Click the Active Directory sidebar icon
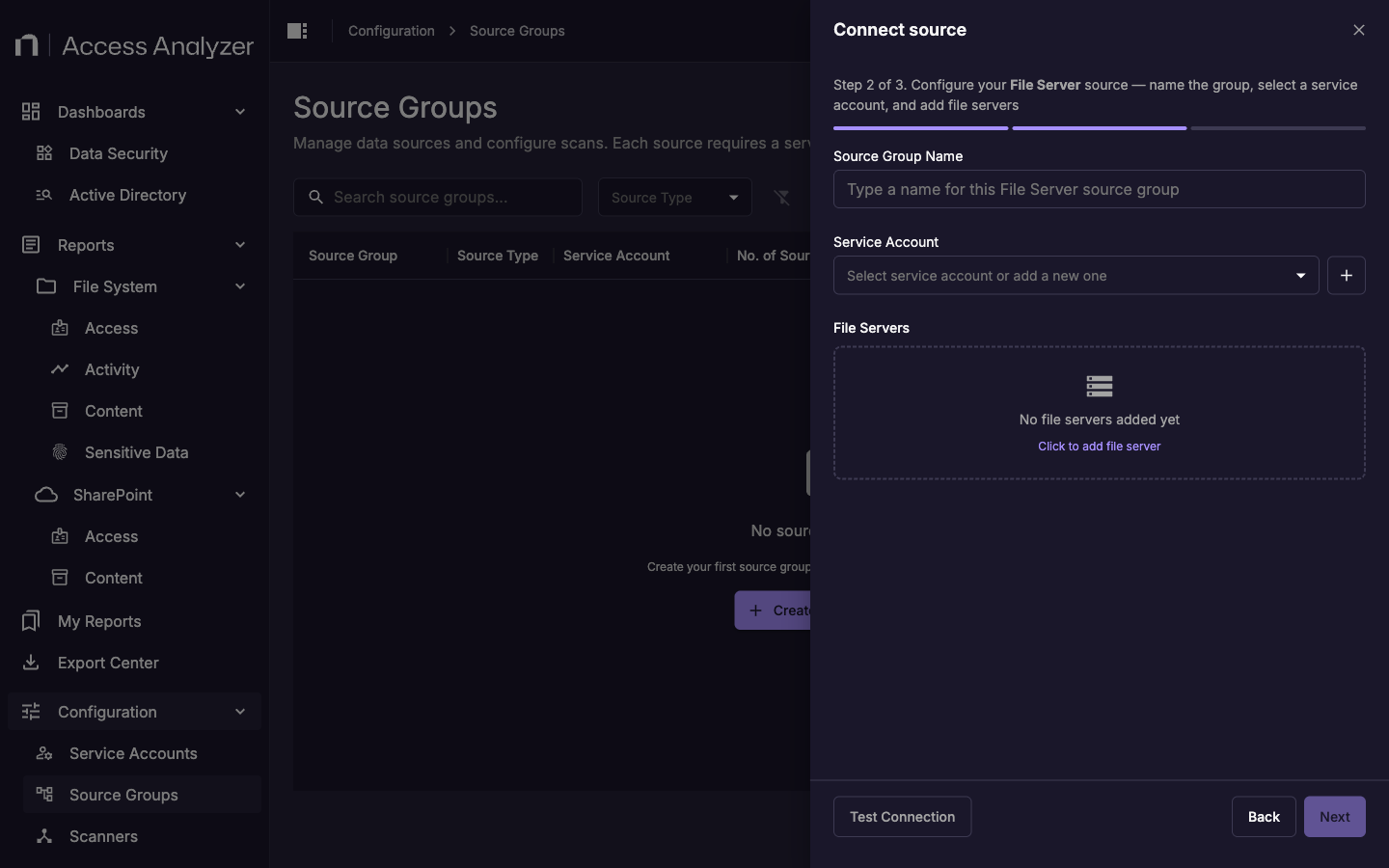The height and width of the screenshot is (868, 1389). [x=43, y=196]
